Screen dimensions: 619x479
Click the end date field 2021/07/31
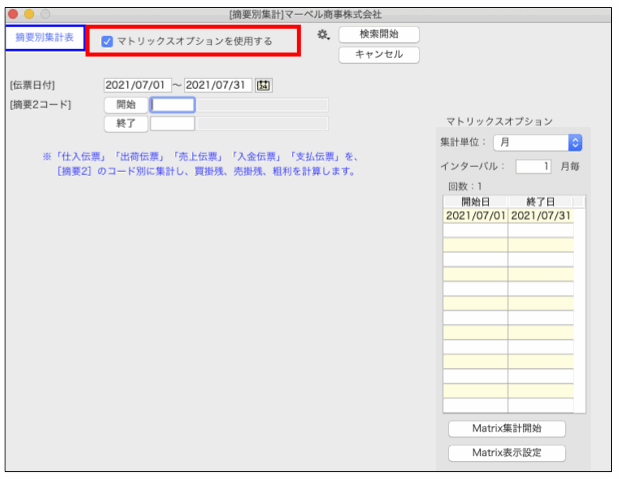click(218, 85)
